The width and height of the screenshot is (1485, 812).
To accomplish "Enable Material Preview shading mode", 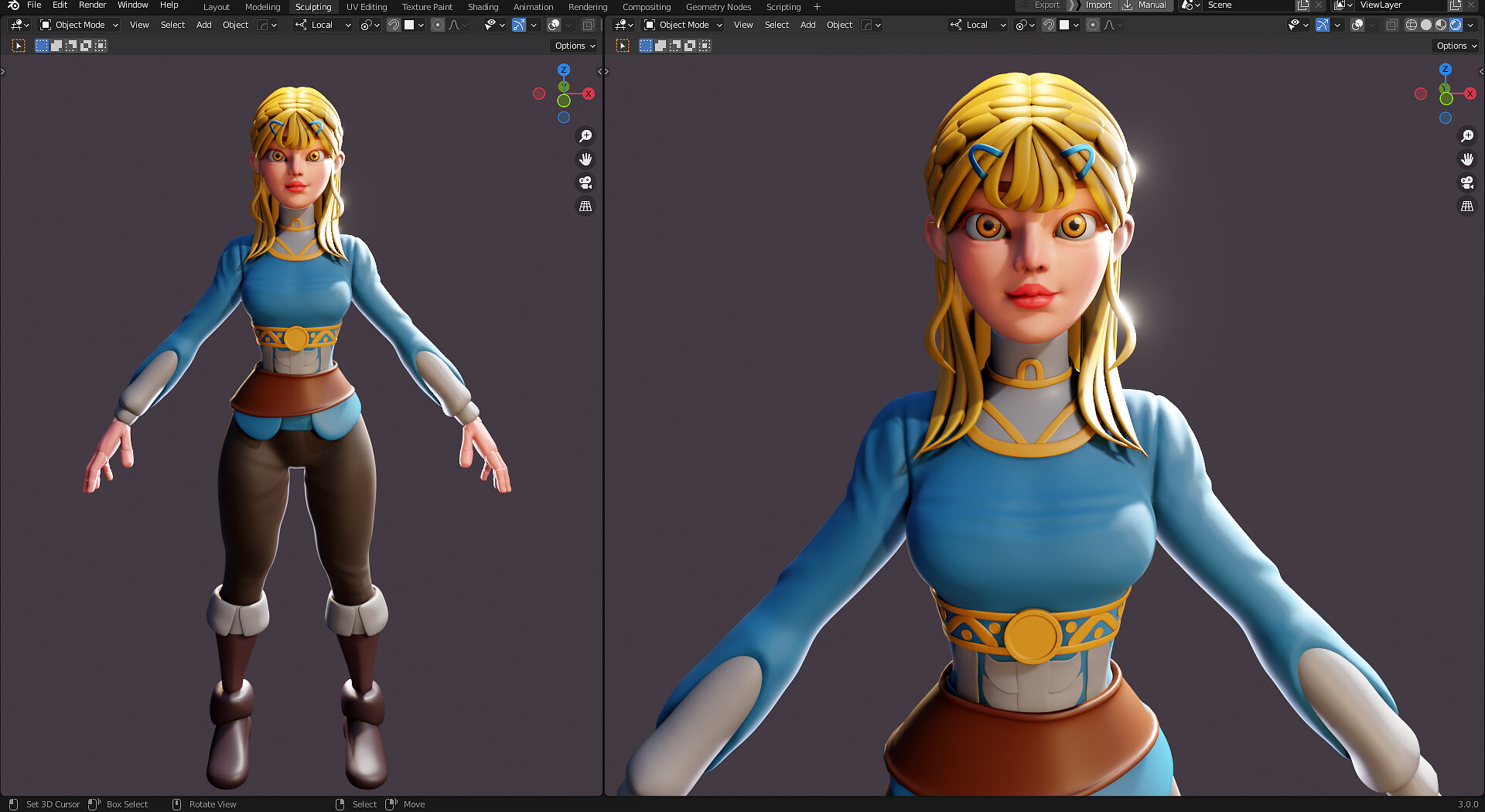I will point(1439,25).
